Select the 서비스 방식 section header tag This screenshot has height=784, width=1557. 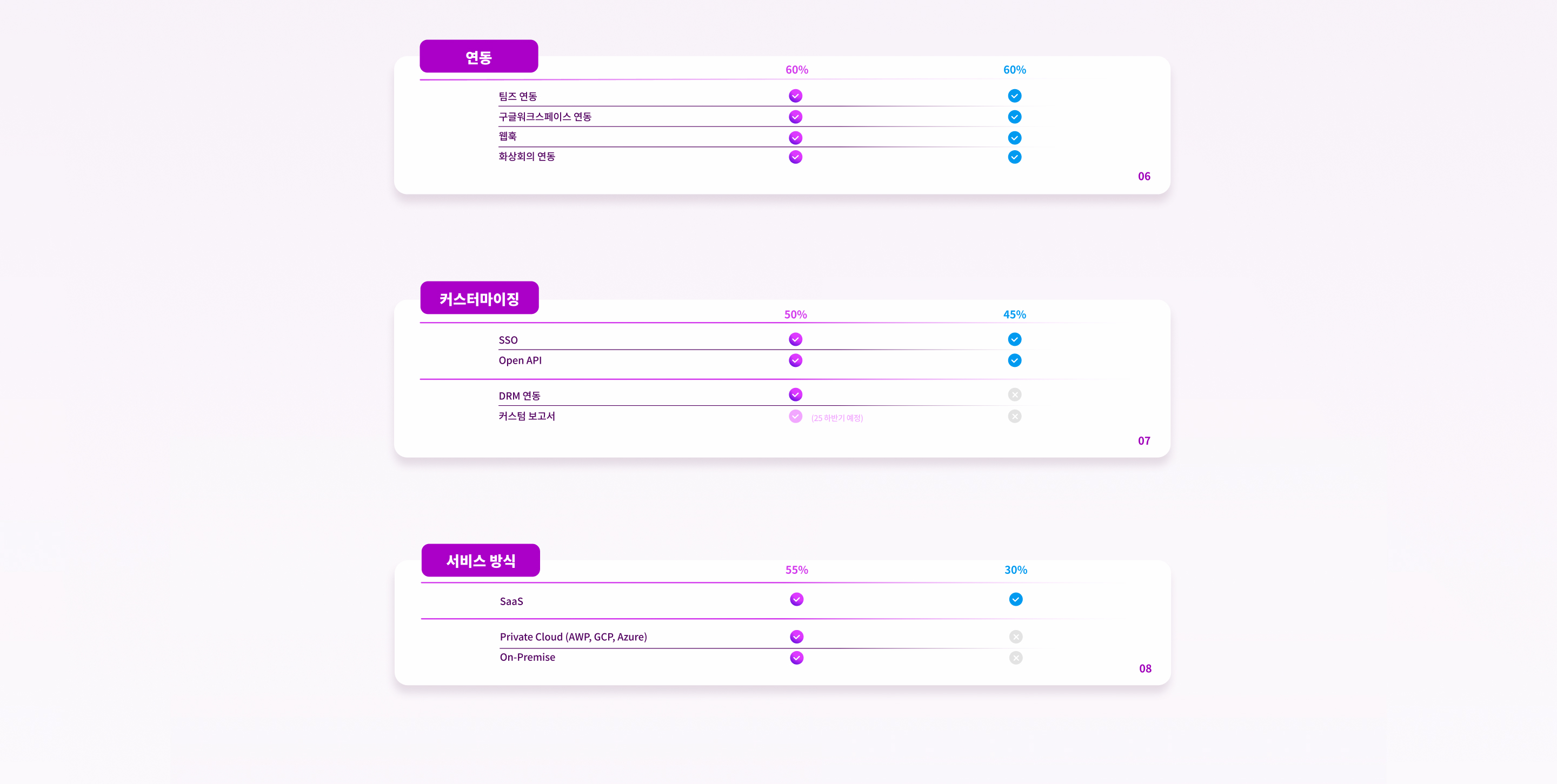[x=481, y=560]
